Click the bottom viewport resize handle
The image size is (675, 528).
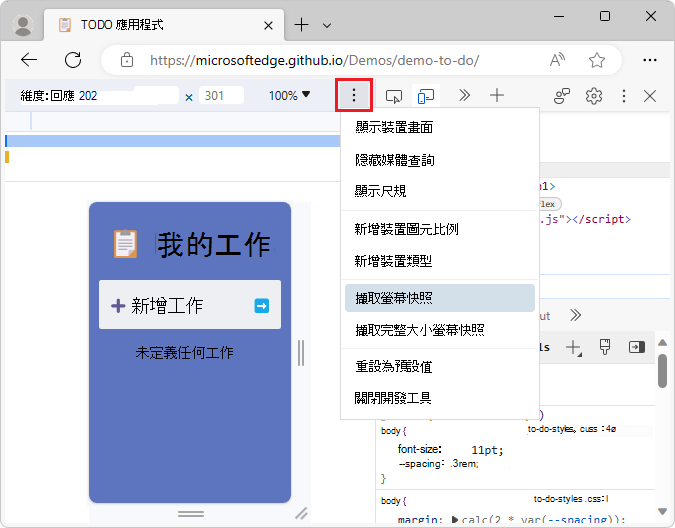click(191, 514)
